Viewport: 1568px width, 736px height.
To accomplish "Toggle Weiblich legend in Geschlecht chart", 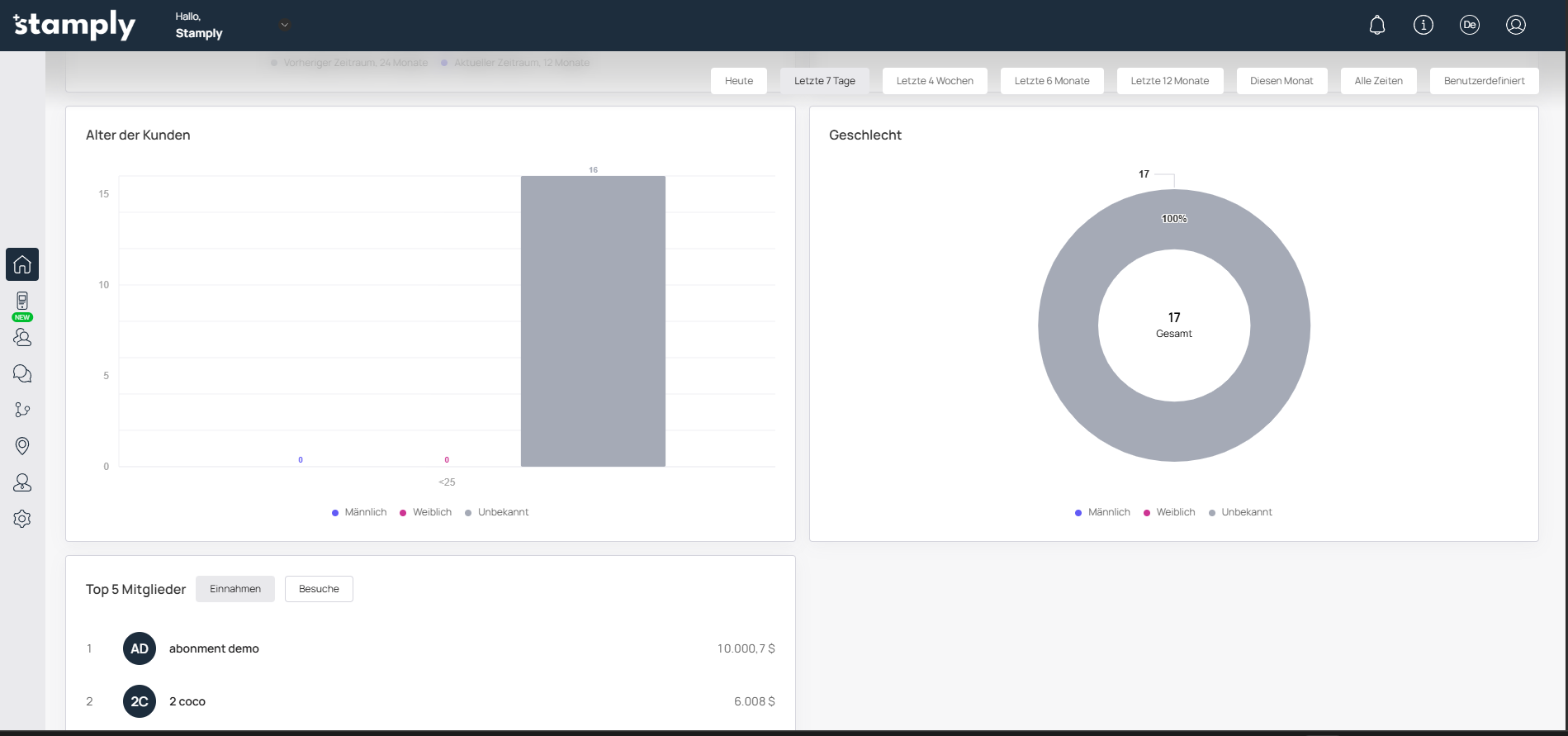I will [1169, 512].
